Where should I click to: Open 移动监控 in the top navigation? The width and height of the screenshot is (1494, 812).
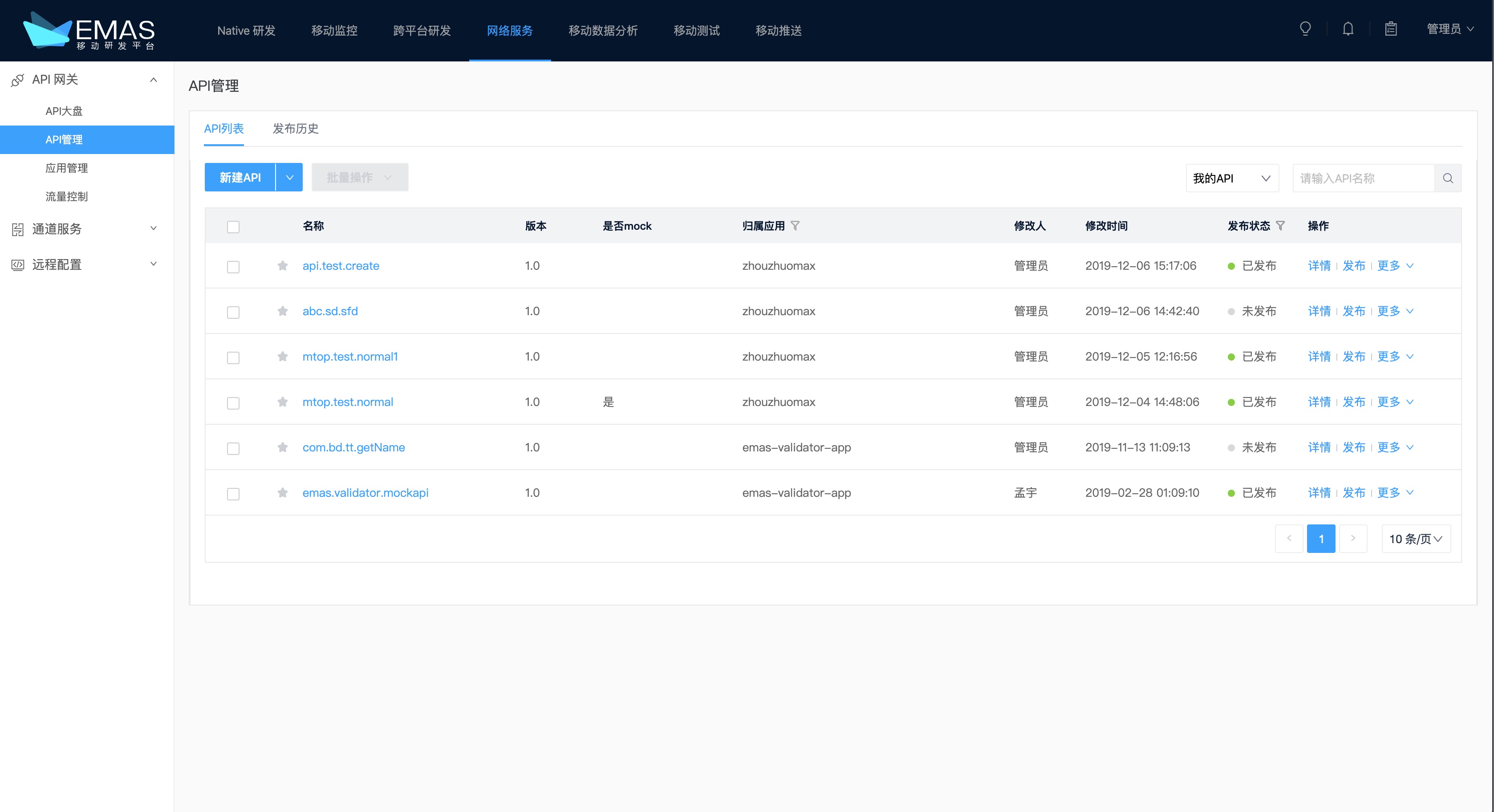[x=334, y=31]
